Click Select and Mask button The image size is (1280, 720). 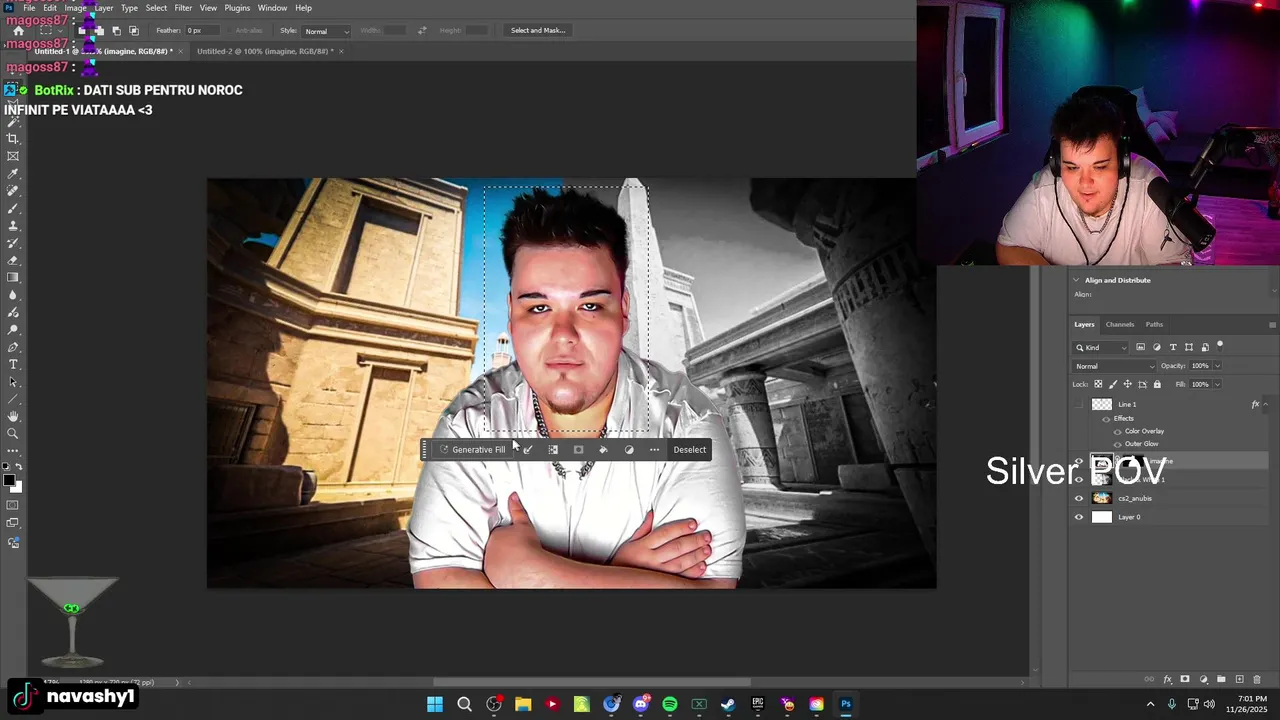coord(538,31)
